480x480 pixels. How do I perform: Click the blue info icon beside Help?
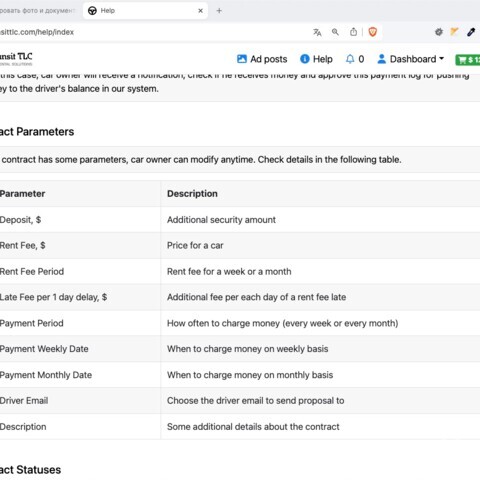[305, 59]
